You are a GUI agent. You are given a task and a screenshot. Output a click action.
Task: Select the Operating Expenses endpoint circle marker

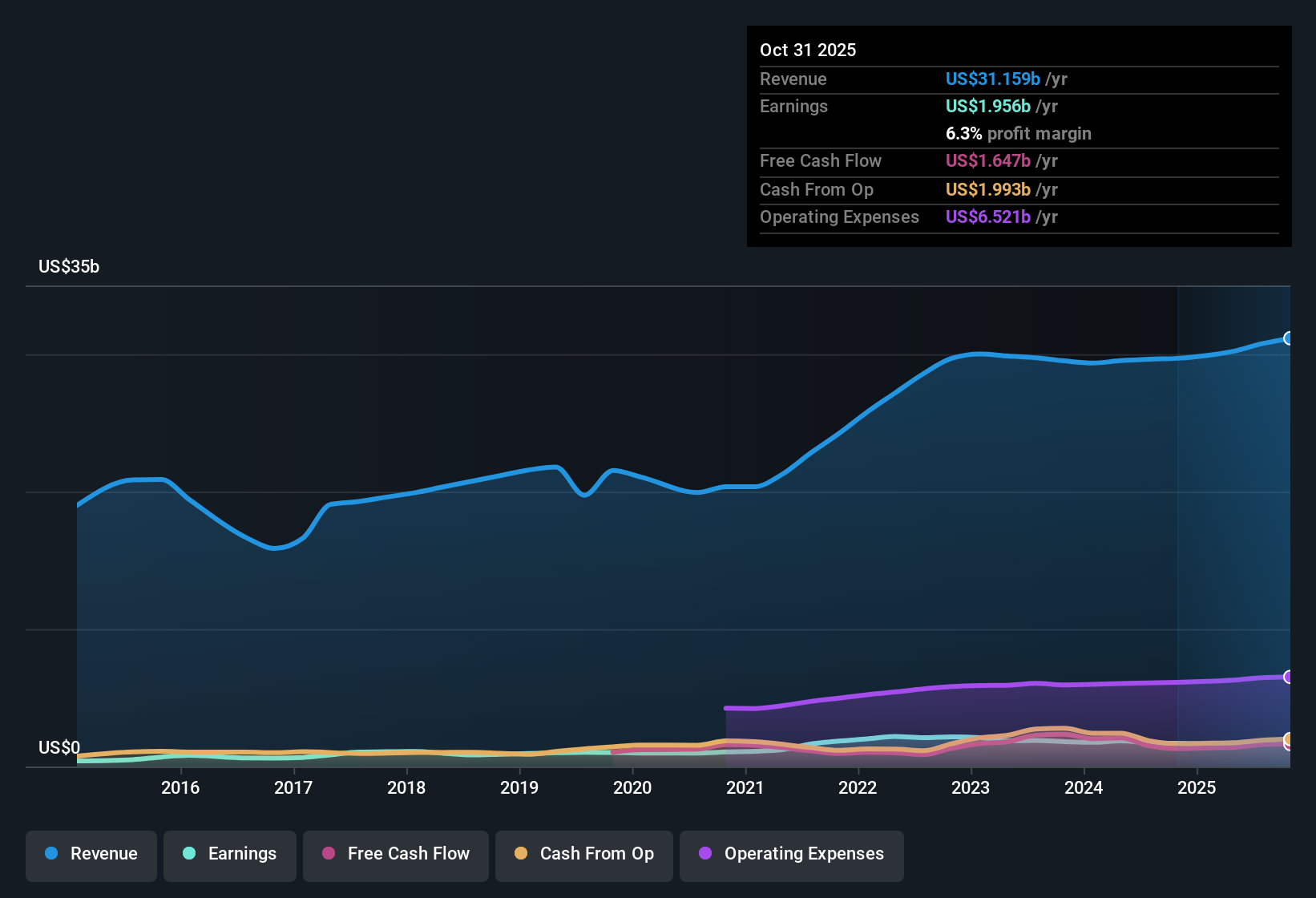tap(1288, 676)
